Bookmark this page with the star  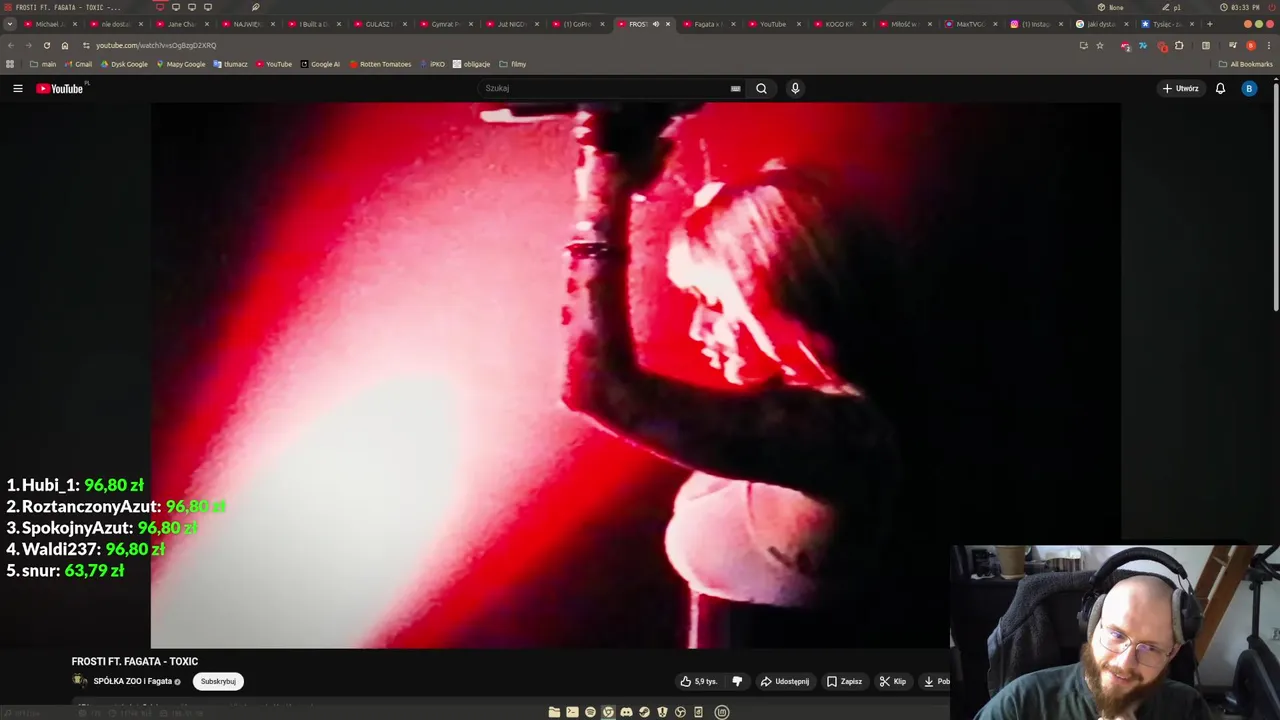point(1100,45)
